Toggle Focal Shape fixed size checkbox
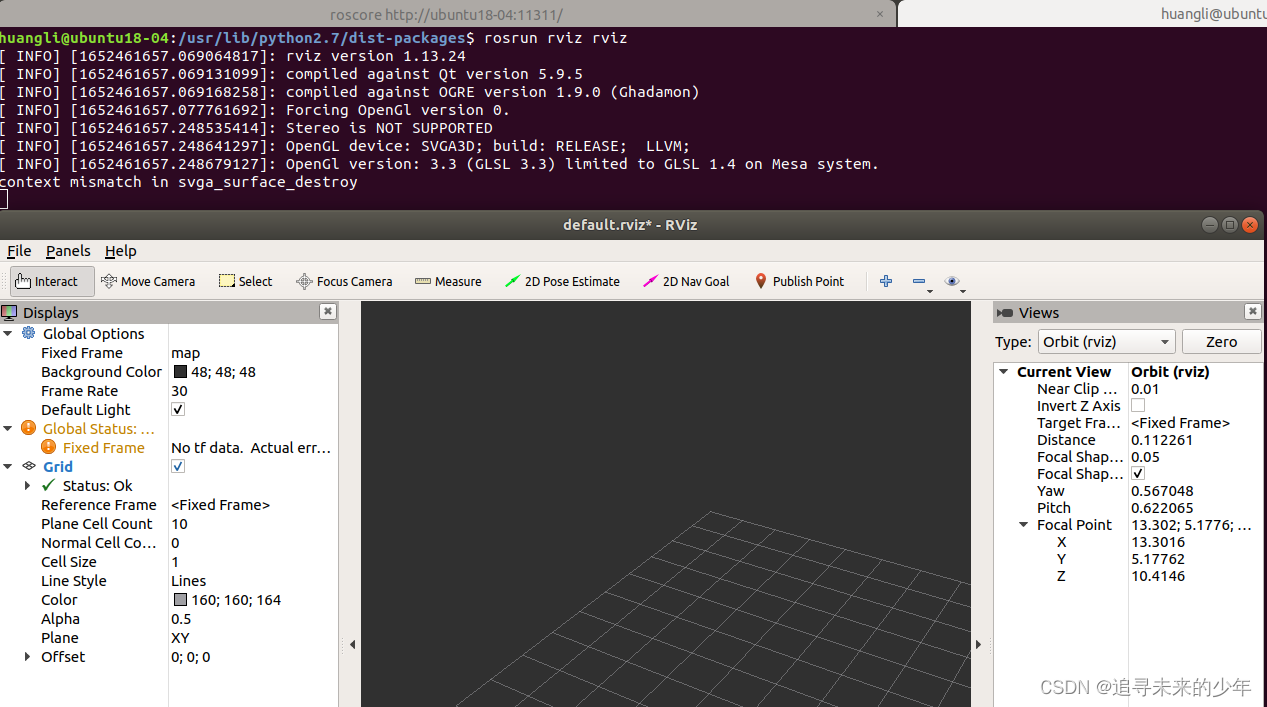1267x707 pixels. [x=1138, y=473]
